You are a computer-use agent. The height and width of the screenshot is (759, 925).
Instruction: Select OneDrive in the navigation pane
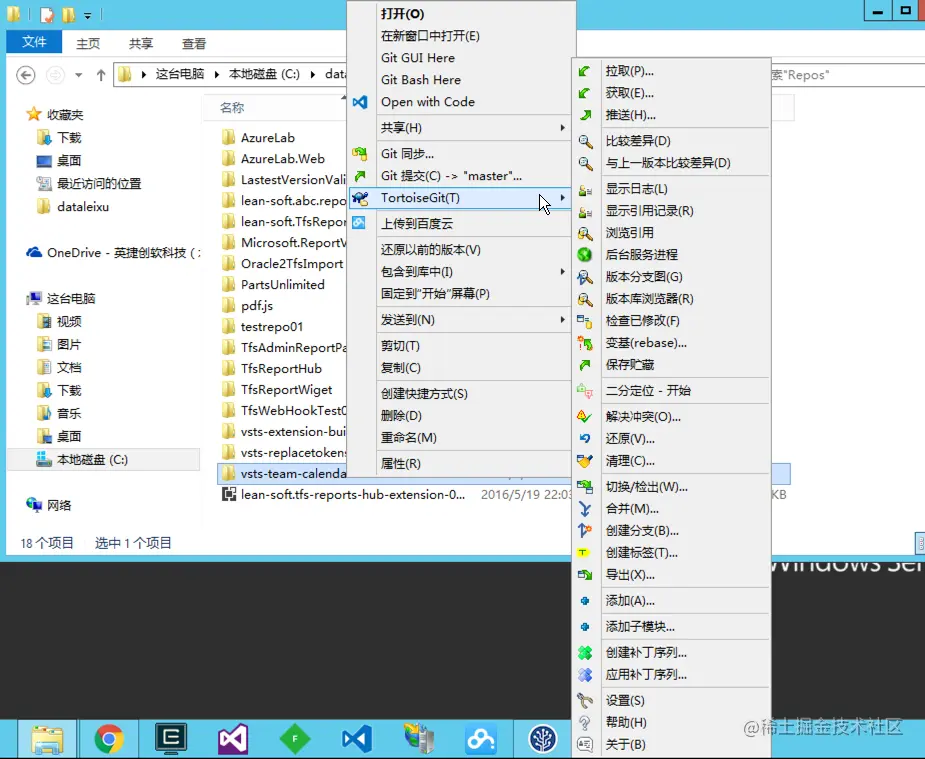click(x=113, y=253)
